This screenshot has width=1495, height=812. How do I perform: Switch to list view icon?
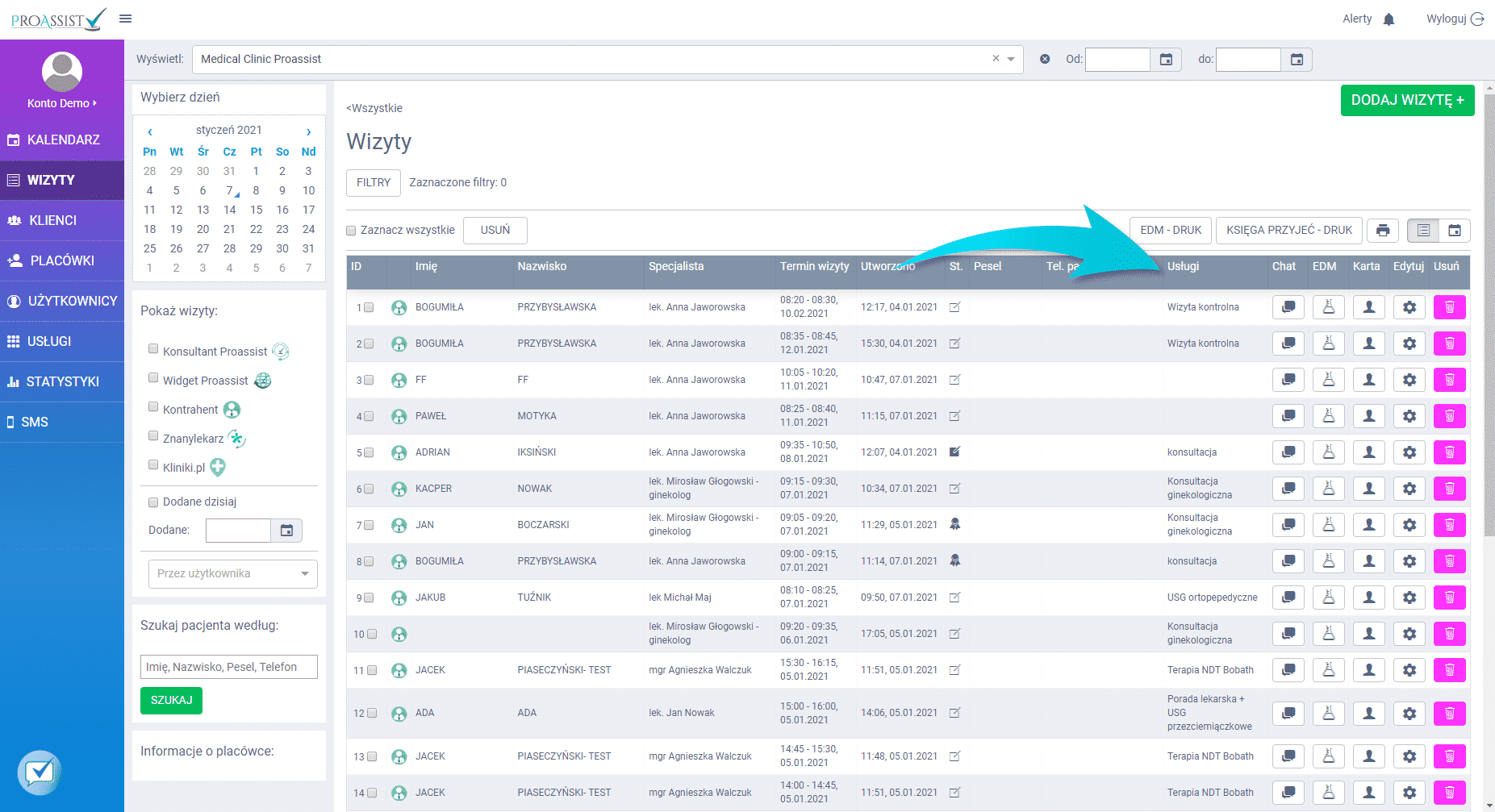[x=1423, y=230]
